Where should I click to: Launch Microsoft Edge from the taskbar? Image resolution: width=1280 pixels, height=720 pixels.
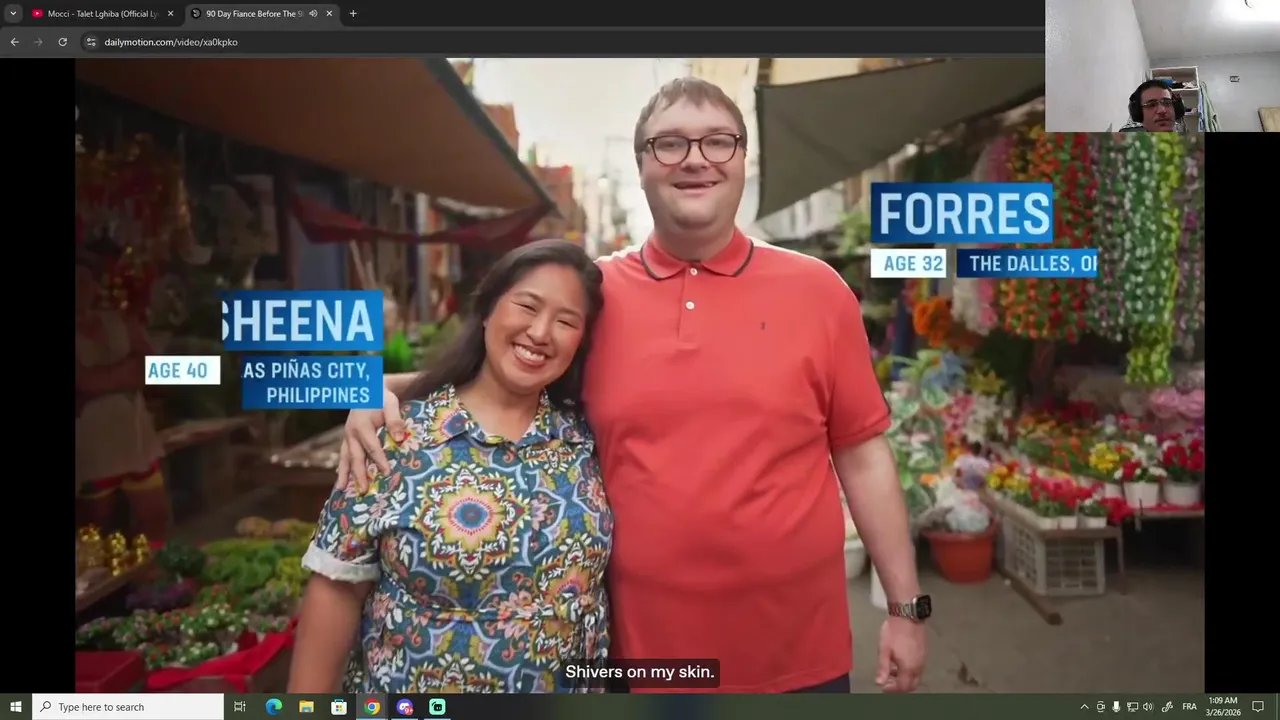pyautogui.click(x=274, y=707)
